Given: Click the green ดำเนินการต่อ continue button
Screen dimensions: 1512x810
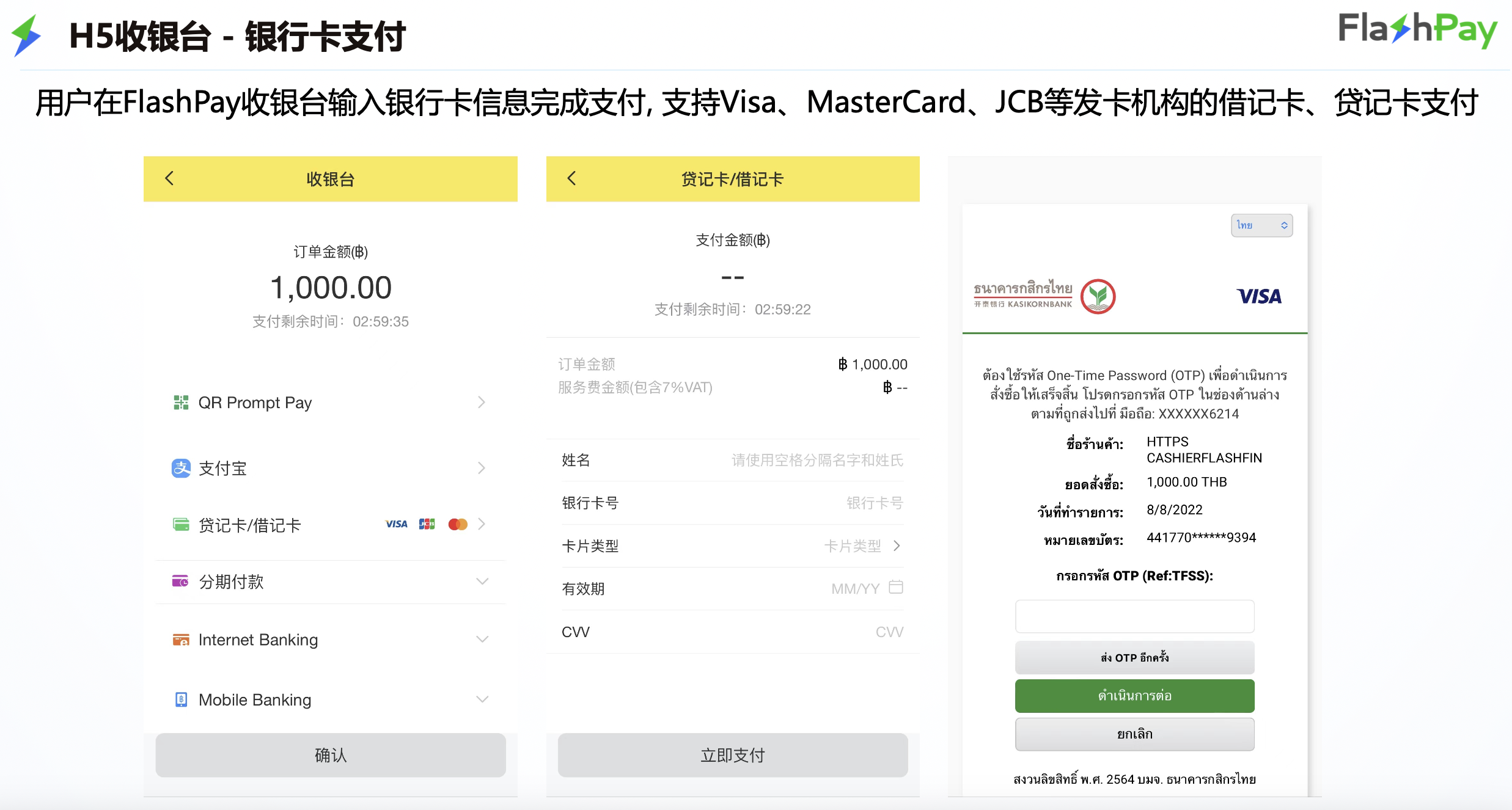Looking at the screenshot, I should click(x=1134, y=696).
